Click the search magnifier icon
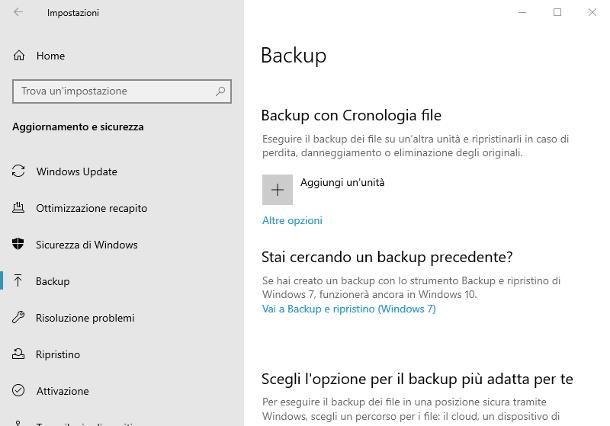 [x=221, y=91]
